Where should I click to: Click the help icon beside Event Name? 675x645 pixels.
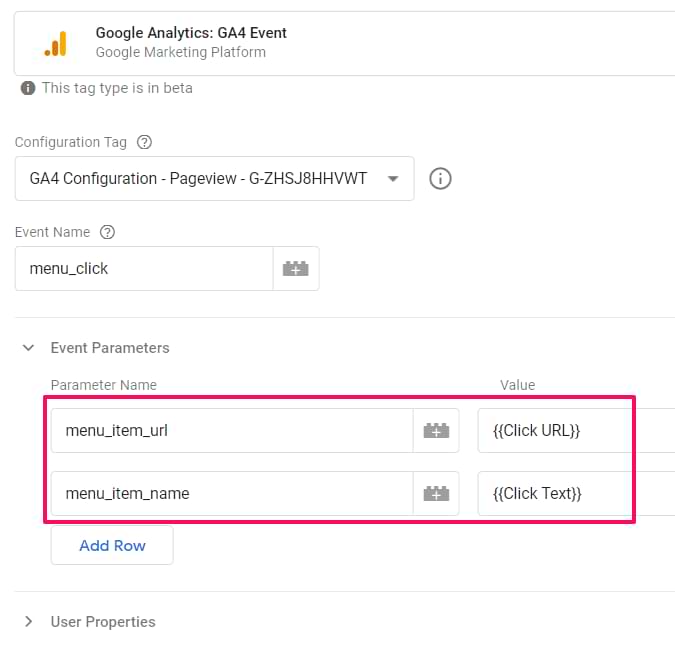[107, 232]
